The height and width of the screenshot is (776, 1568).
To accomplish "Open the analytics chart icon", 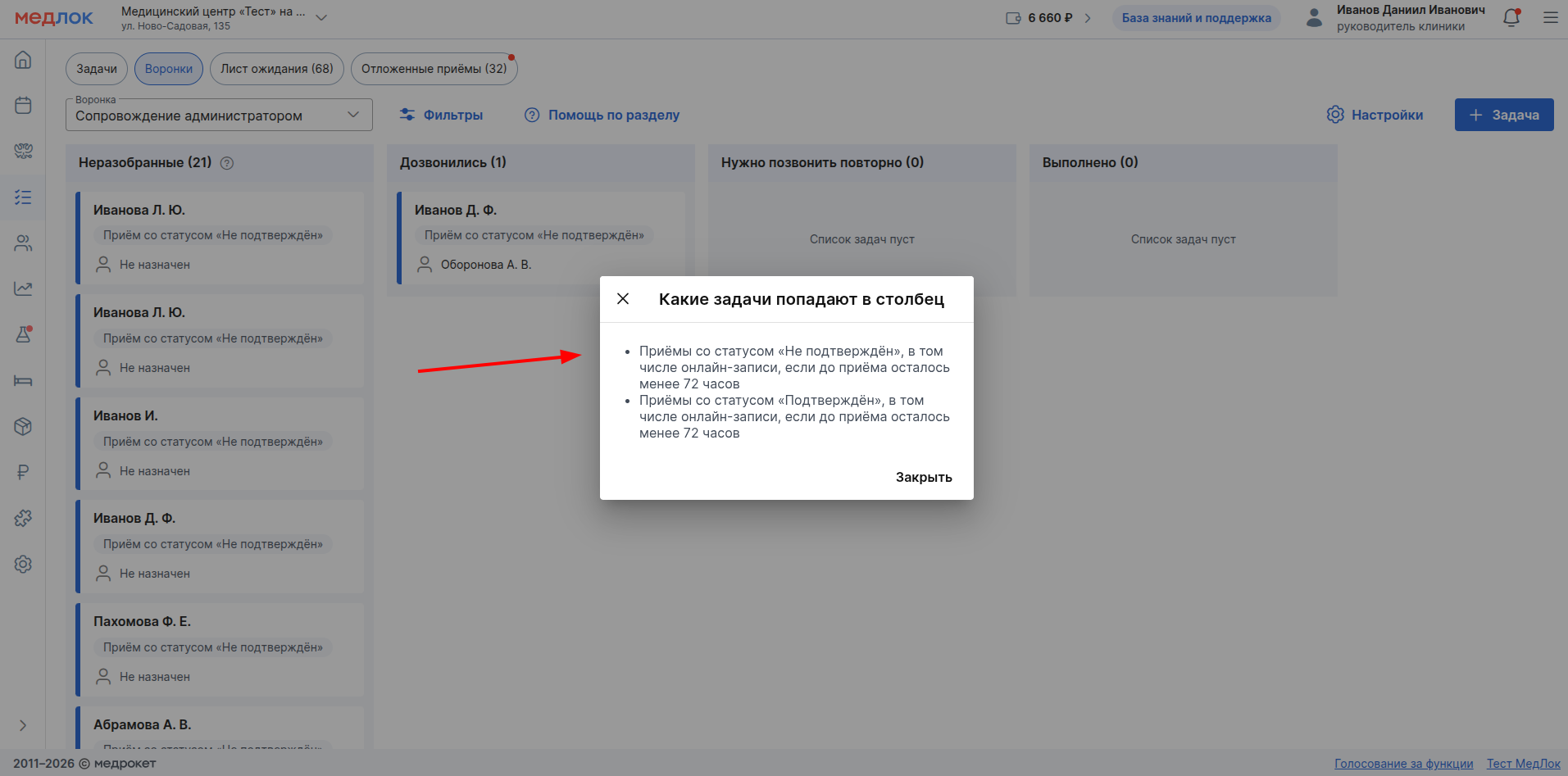I will [x=23, y=288].
